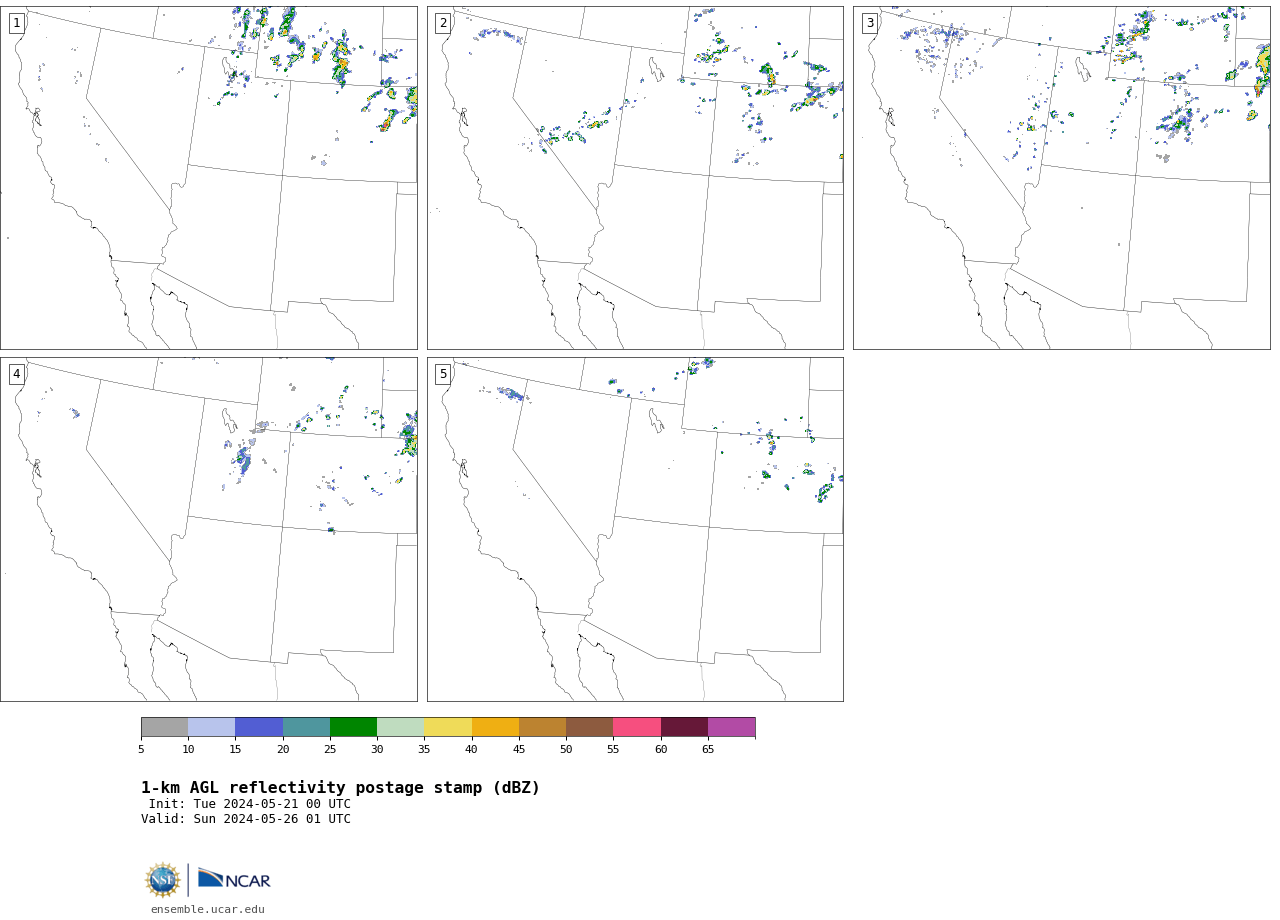Open ensemble member 1 reflectivity map
This screenshot has height=920, width=1280.
click(x=209, y=178)
